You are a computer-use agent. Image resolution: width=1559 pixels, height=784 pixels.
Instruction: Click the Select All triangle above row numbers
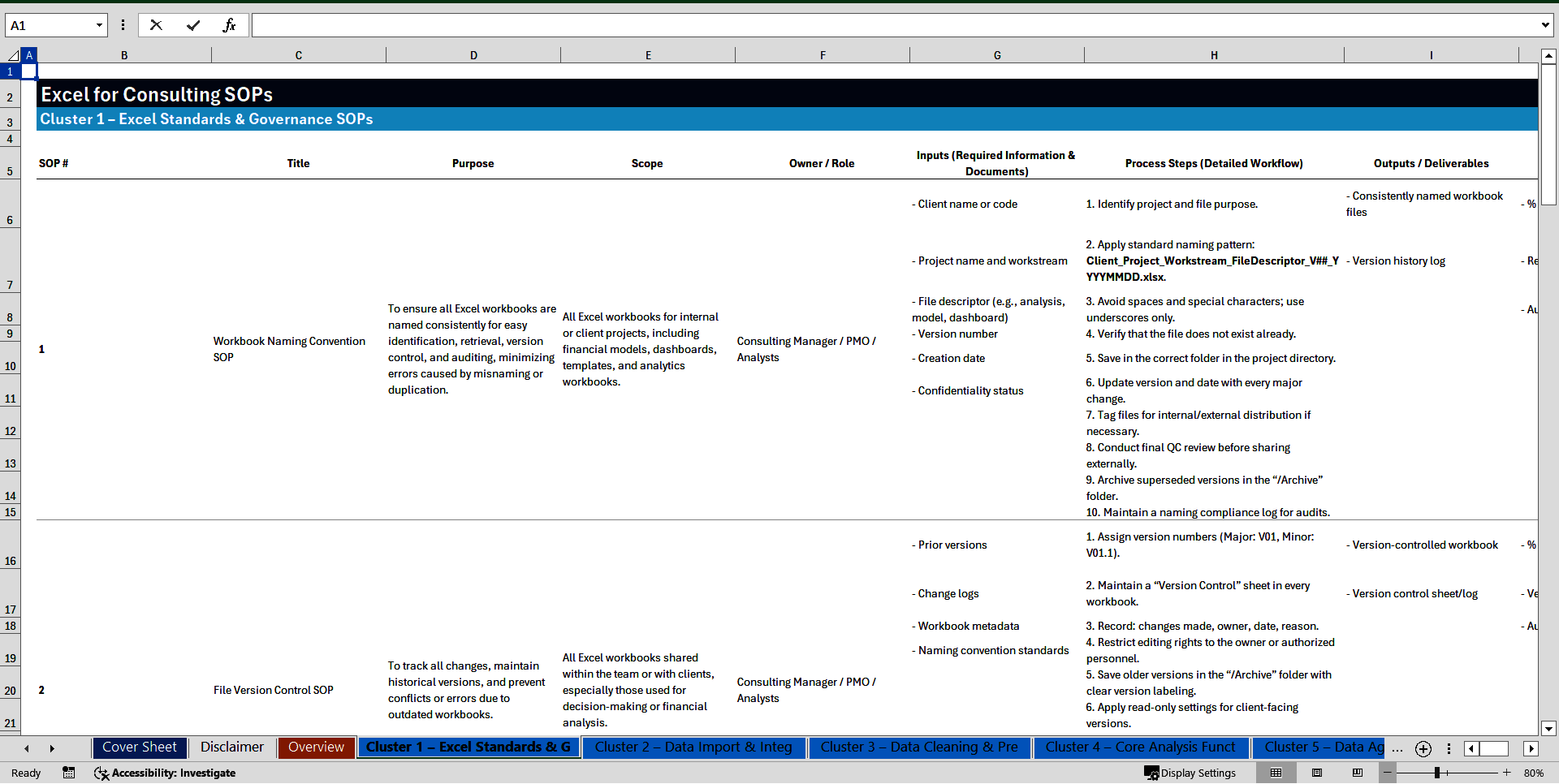pyautogui.click(x=13, y=55)
